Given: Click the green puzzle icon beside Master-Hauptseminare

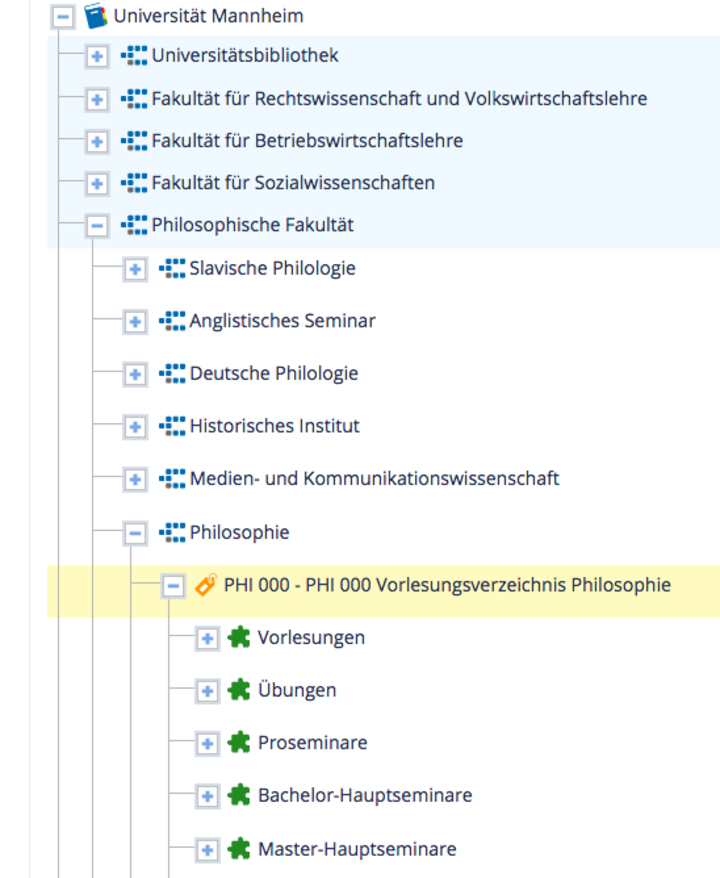Looking at the screenshot, I should (239, 849).
